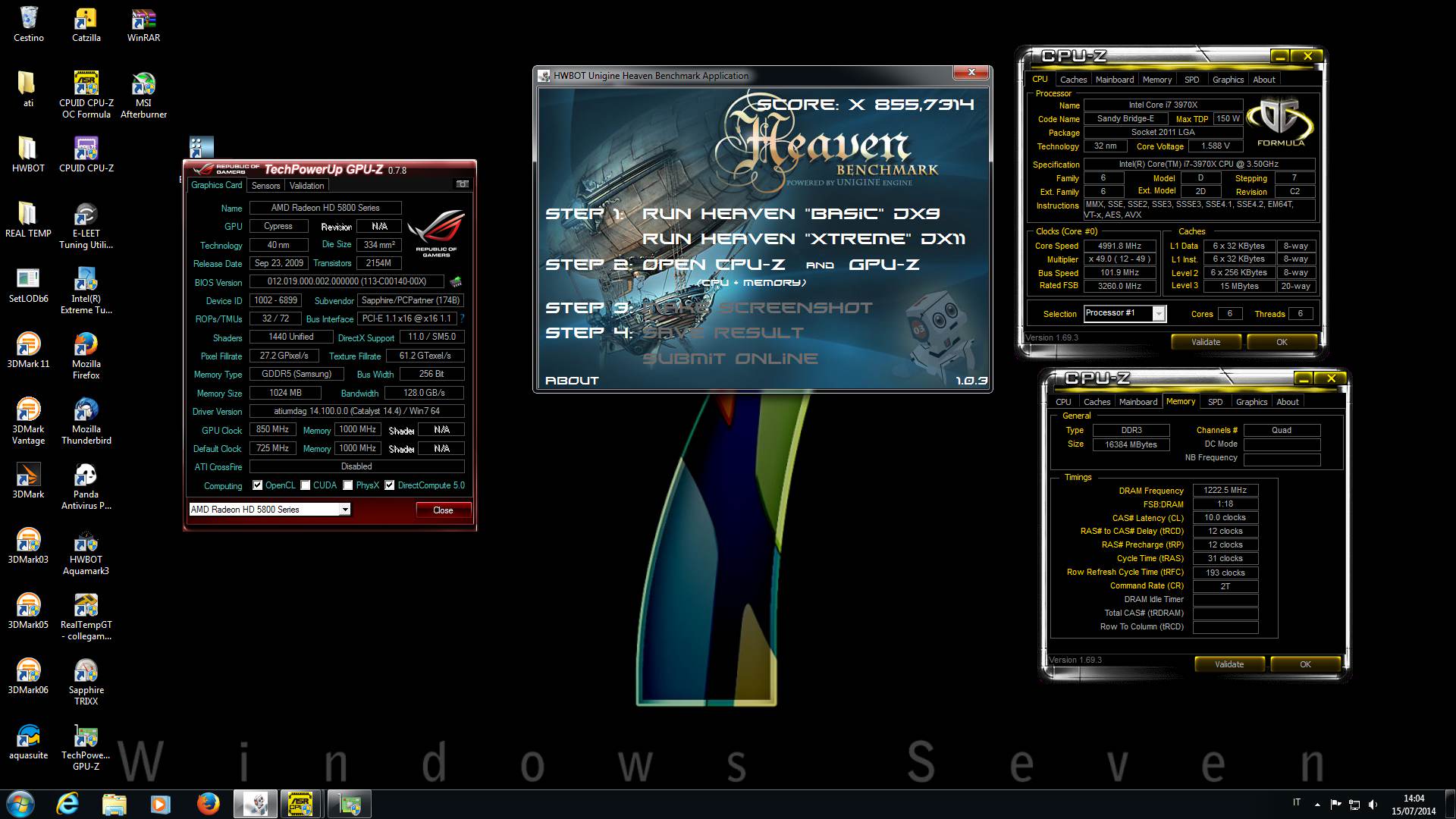Open About tab in lower CPU-Z window
Viewport: 1456px width, 819px height.
[1287, 402]
